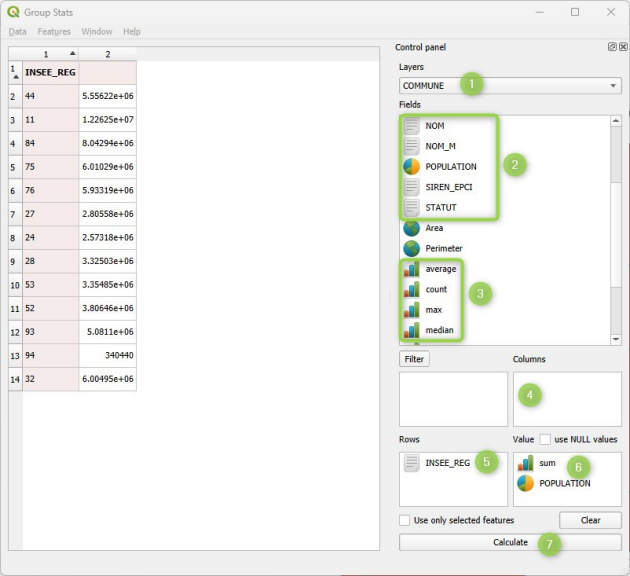
Task: Click the INSEE_REG text icon in Rows box
Action: (x=411, y=463)
